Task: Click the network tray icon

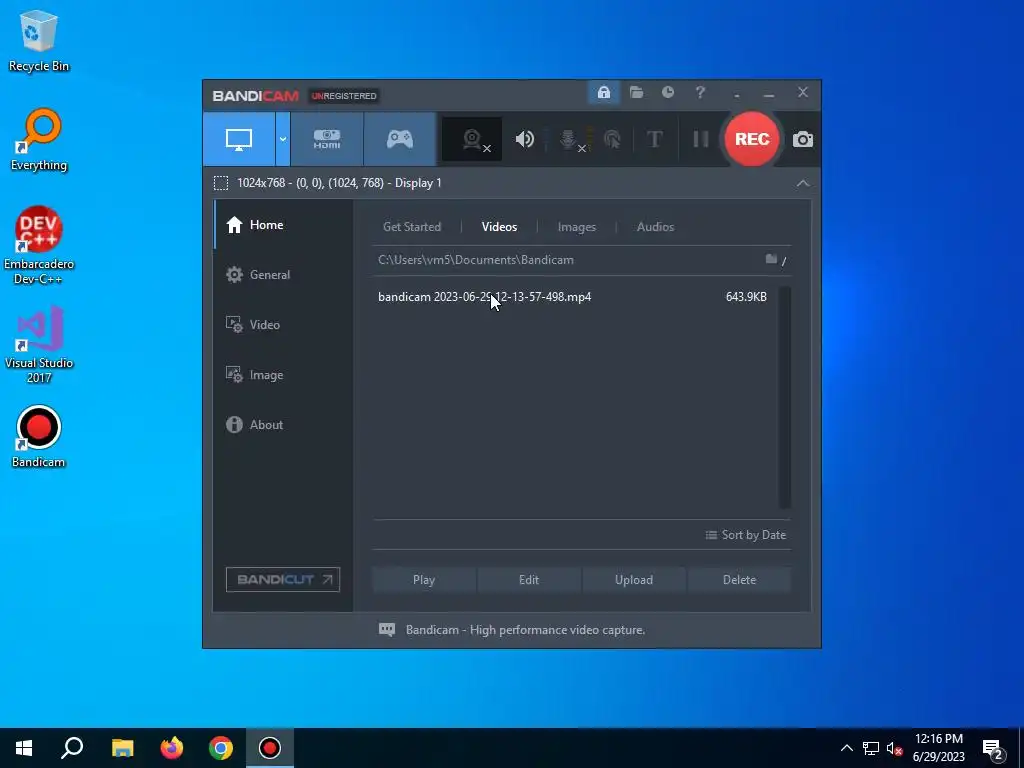Action: (x=871, y=748)
